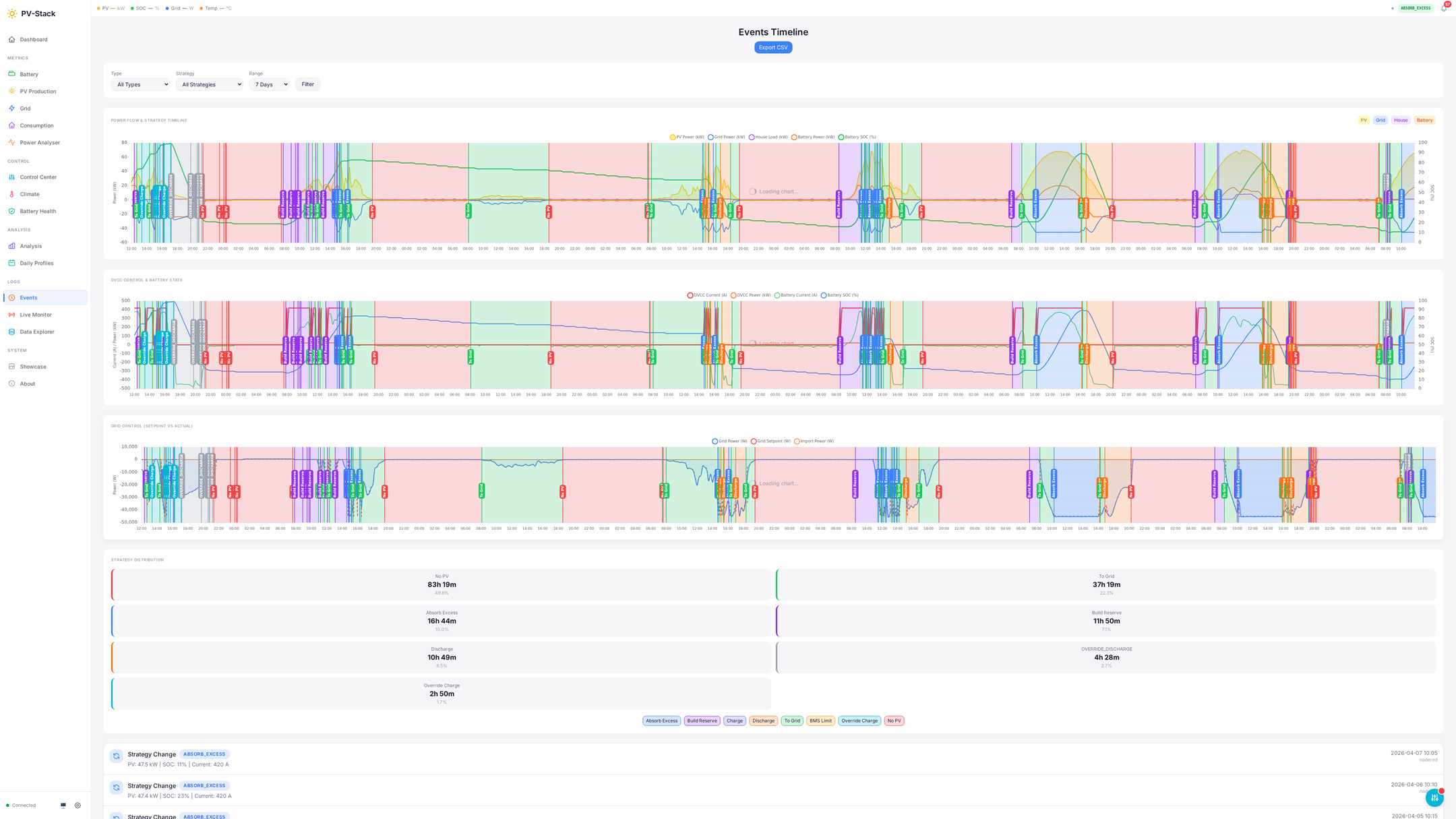1456x819 pixels.
Task: Click the Filter button
Action: click(307, 84)
